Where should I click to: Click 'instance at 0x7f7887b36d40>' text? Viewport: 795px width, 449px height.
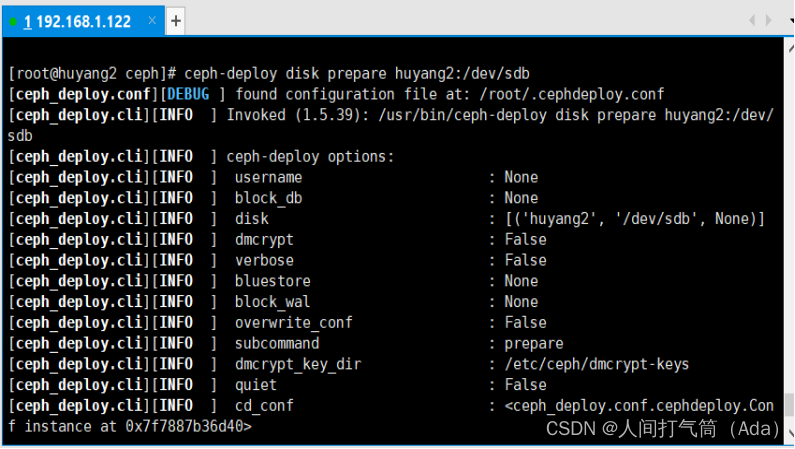(138, 427)
